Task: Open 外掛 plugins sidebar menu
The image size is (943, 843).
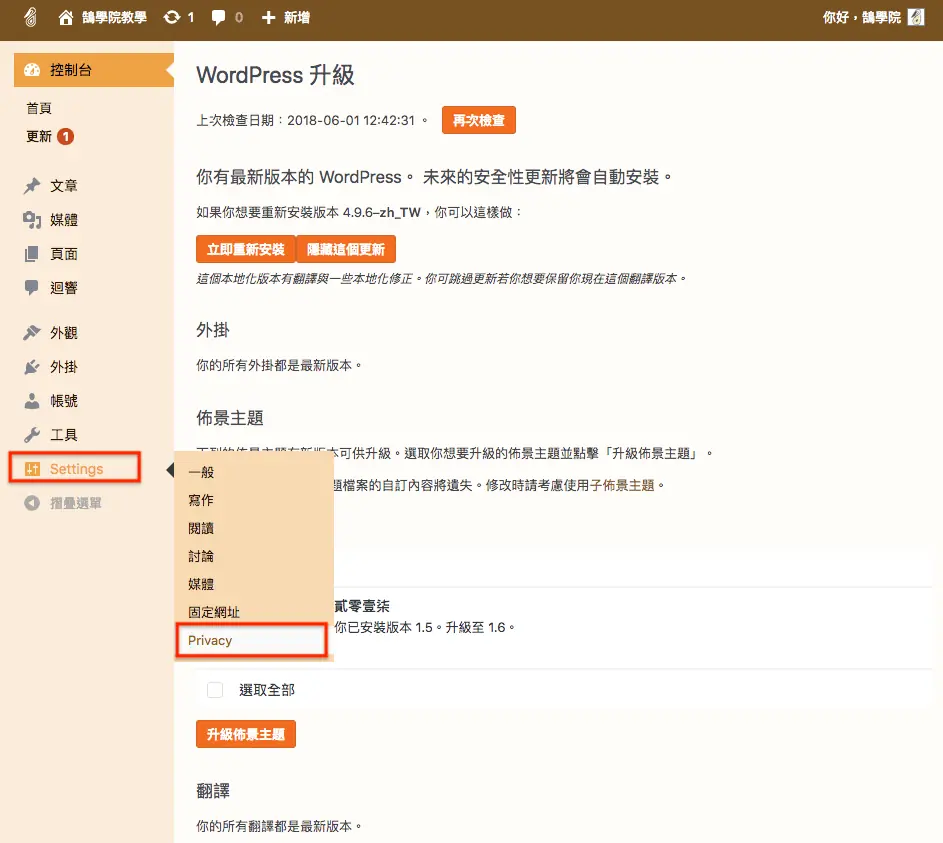Action: pyautogui.click(x=64, y=367)
